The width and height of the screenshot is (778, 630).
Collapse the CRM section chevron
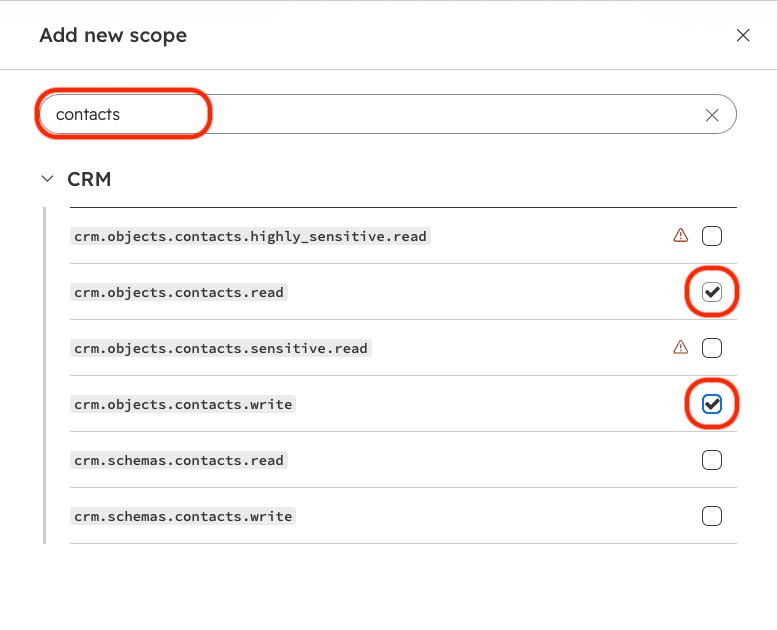(x=48, y=179)
